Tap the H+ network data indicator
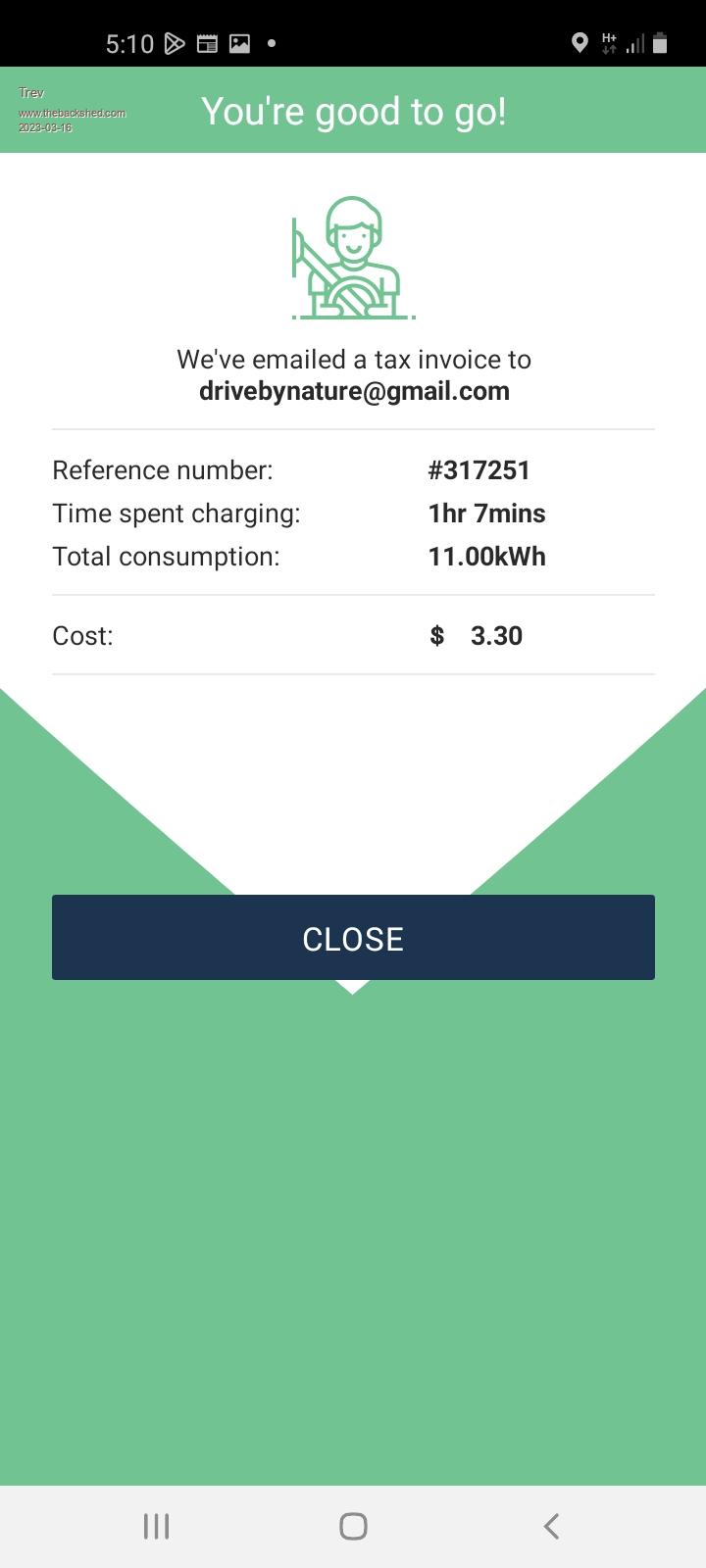 click(609, 43)
